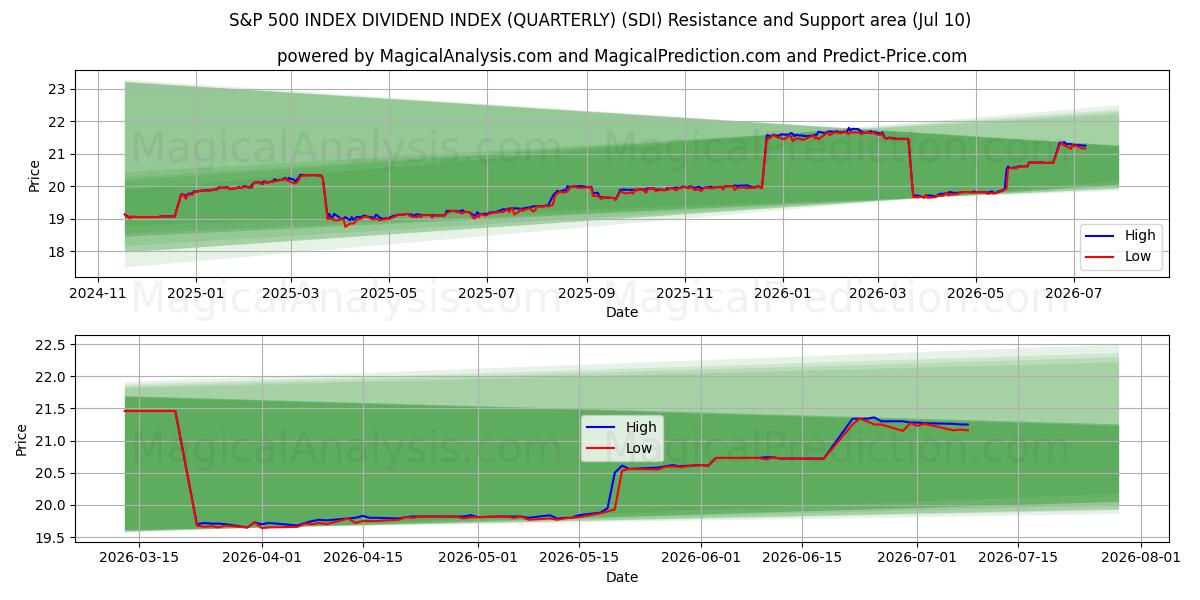1200x600 pixels.
Task: Click the 2026-04-15 date tick on bottom chart
Action: point(363,559)
